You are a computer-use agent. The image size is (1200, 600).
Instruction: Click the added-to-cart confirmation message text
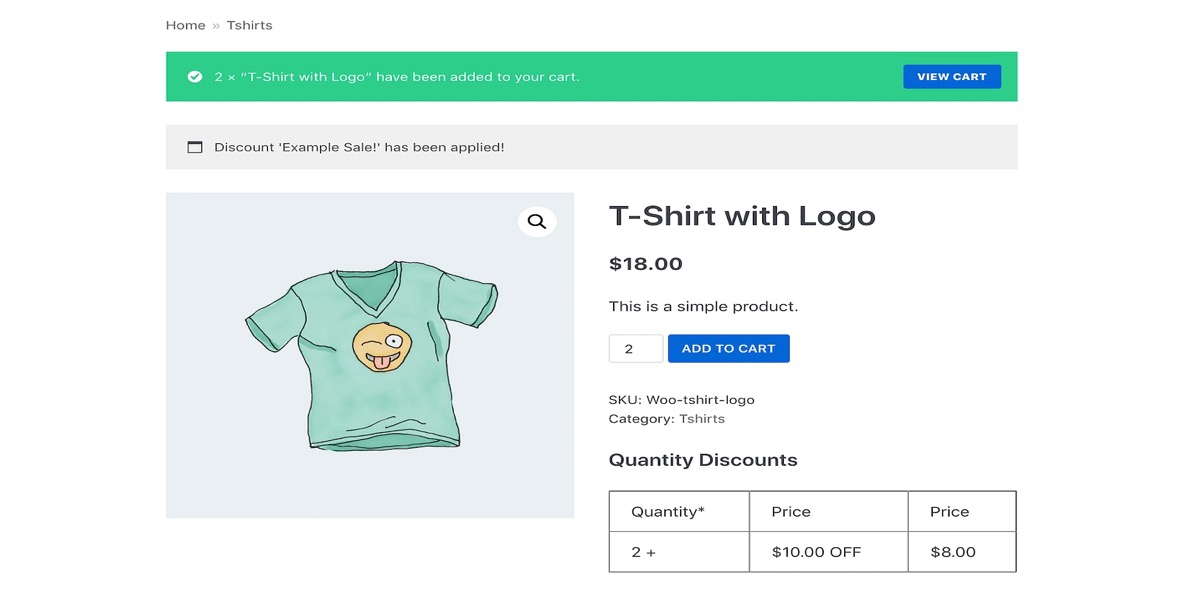[397, 77]
